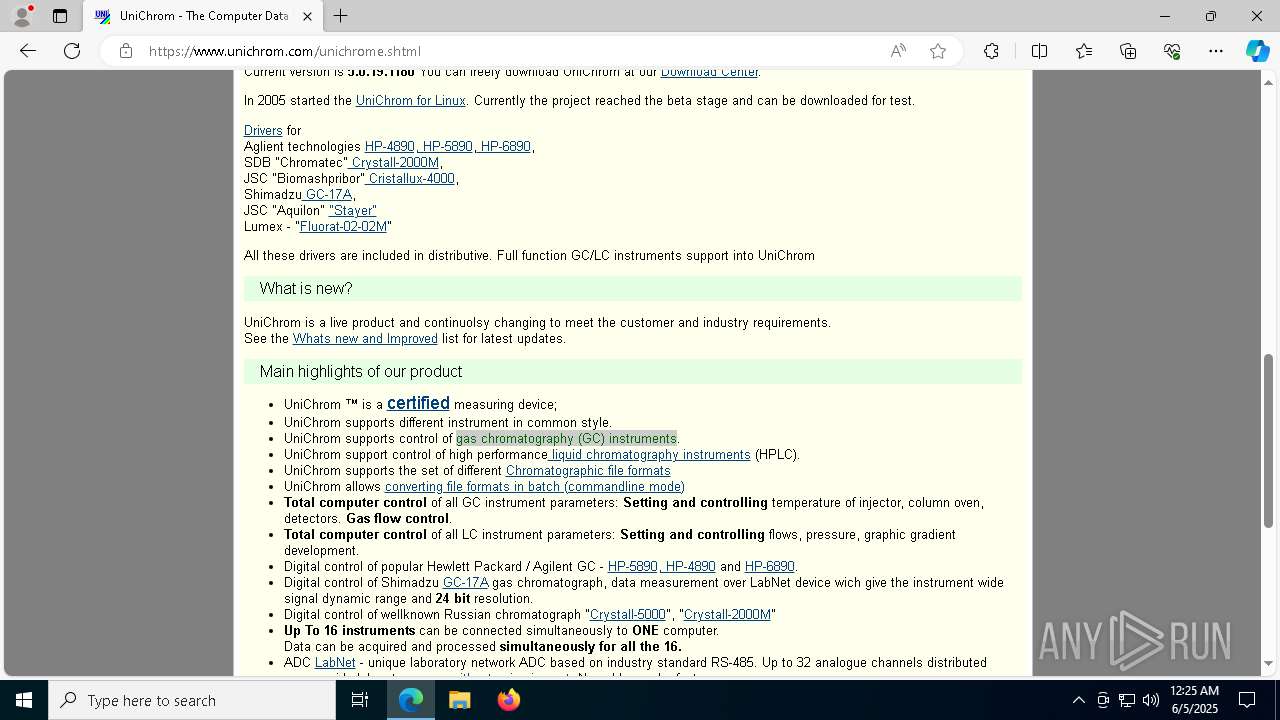Click the What is new? heading
This screenshot has height=720, width=1280.
point(306,289)
